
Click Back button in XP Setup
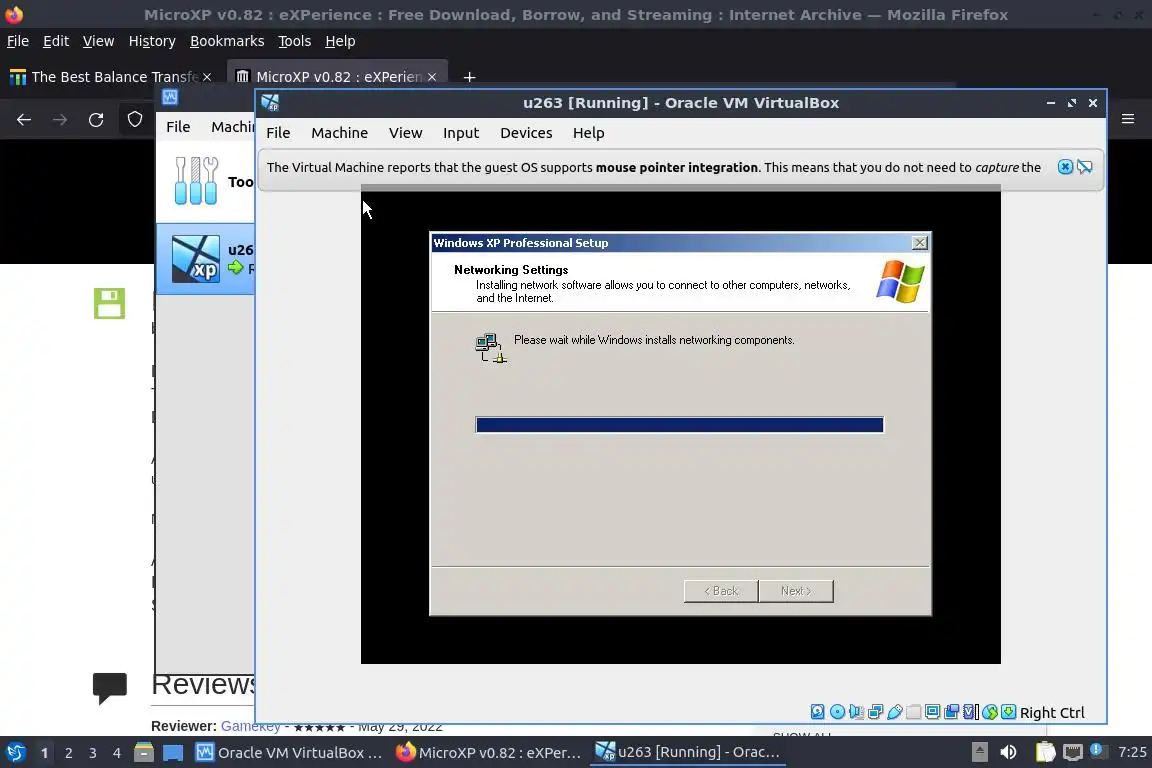point(721,591)
